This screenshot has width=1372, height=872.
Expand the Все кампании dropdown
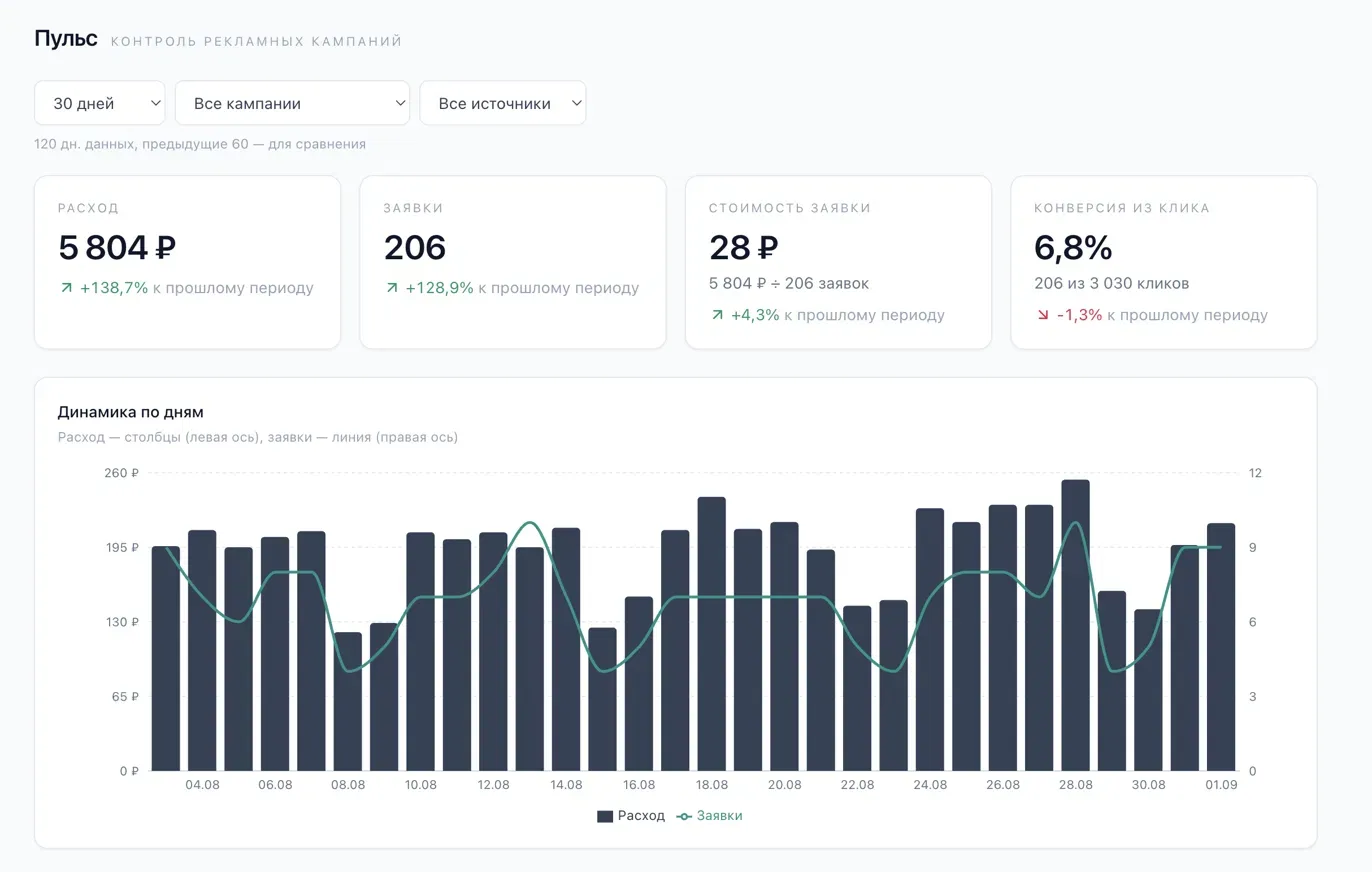click(x=292, y=103)
